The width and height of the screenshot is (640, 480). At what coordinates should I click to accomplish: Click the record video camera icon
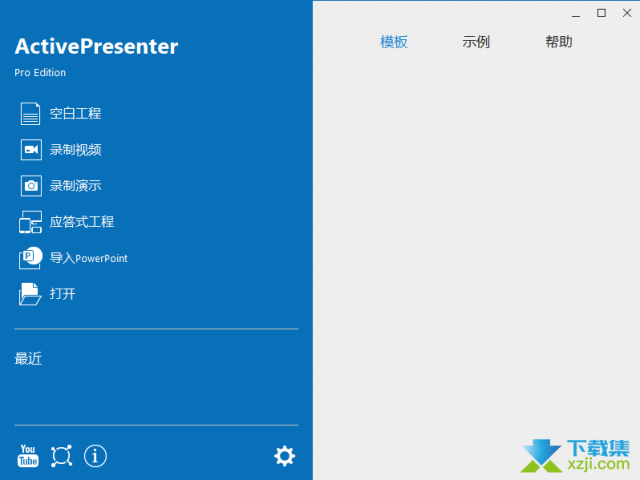click(x=31, y=149)
